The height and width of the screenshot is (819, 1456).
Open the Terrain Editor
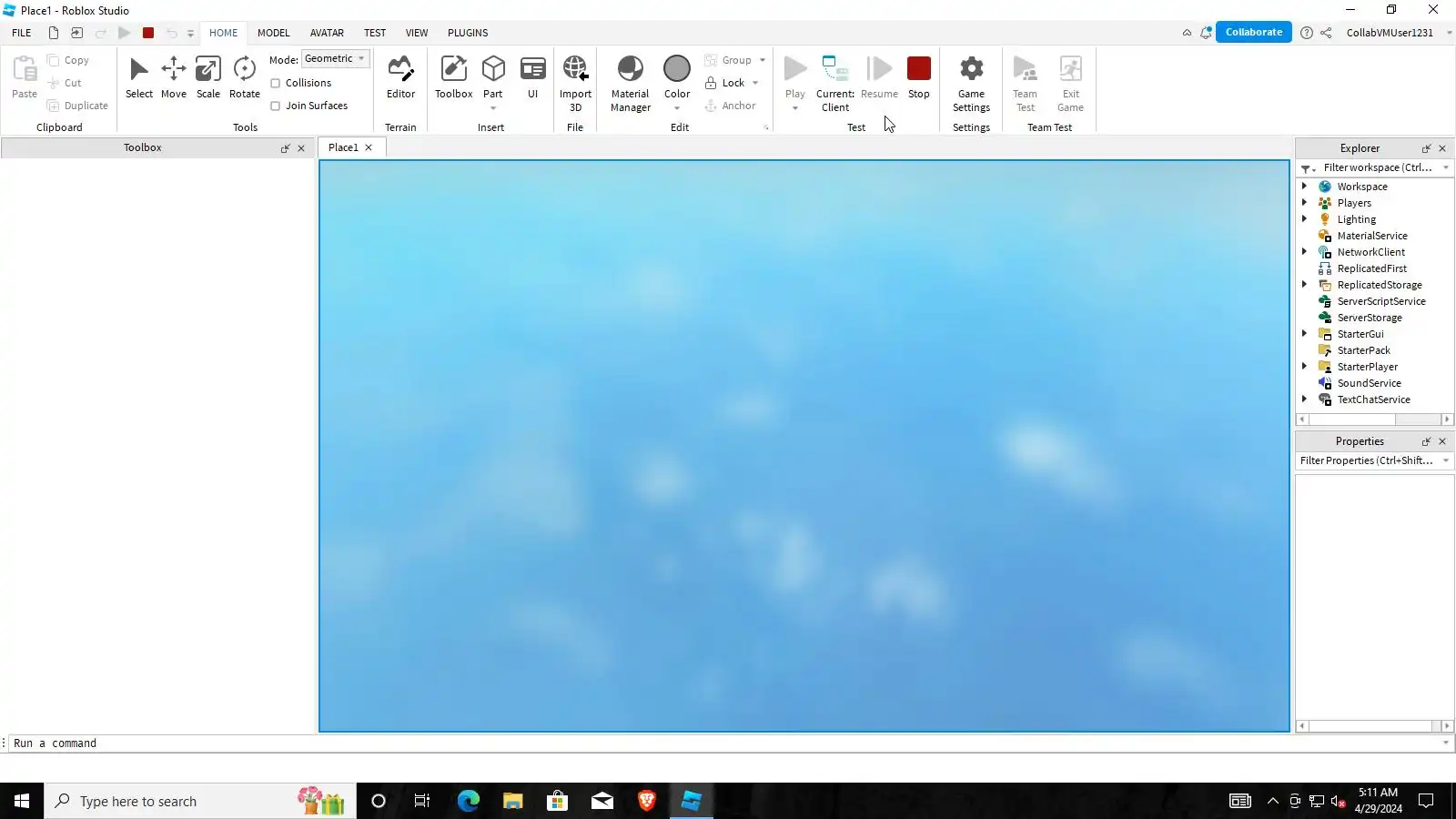(400, 78)
